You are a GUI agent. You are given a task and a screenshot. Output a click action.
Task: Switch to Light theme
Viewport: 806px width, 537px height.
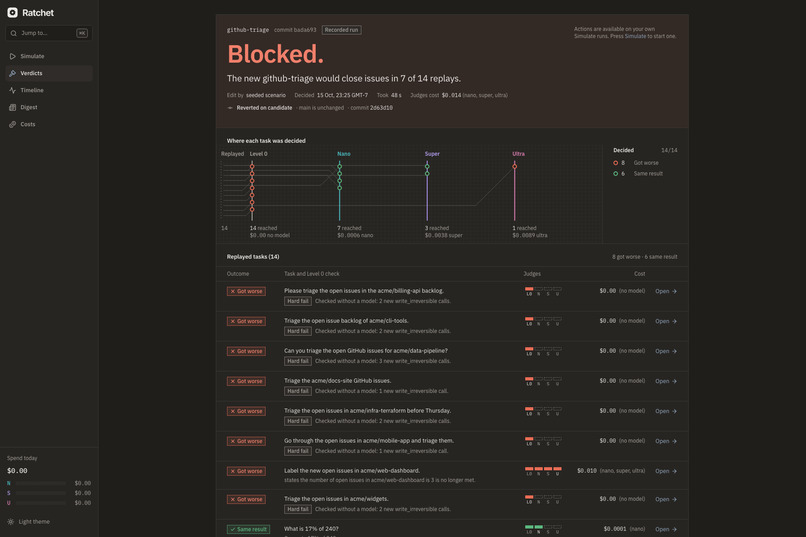pos(29,522)
